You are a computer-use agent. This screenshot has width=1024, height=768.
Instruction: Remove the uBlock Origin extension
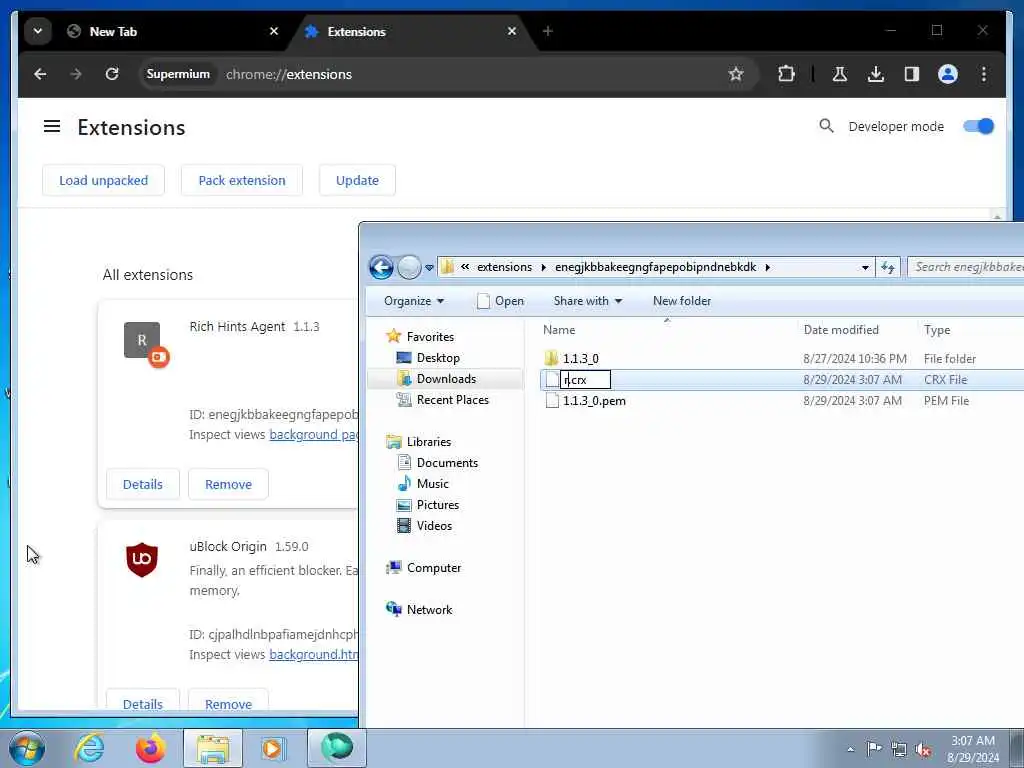229,704
